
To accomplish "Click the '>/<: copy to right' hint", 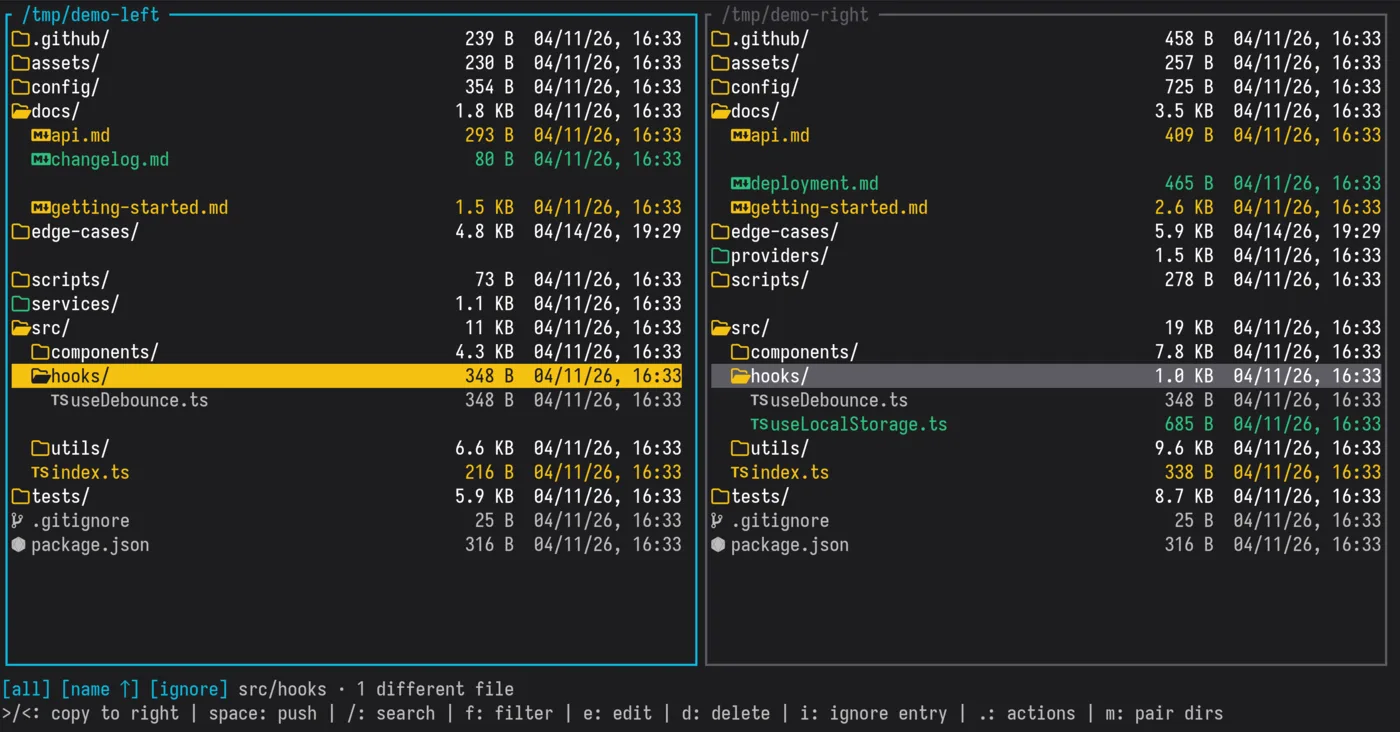I will (x=91, y=713).
